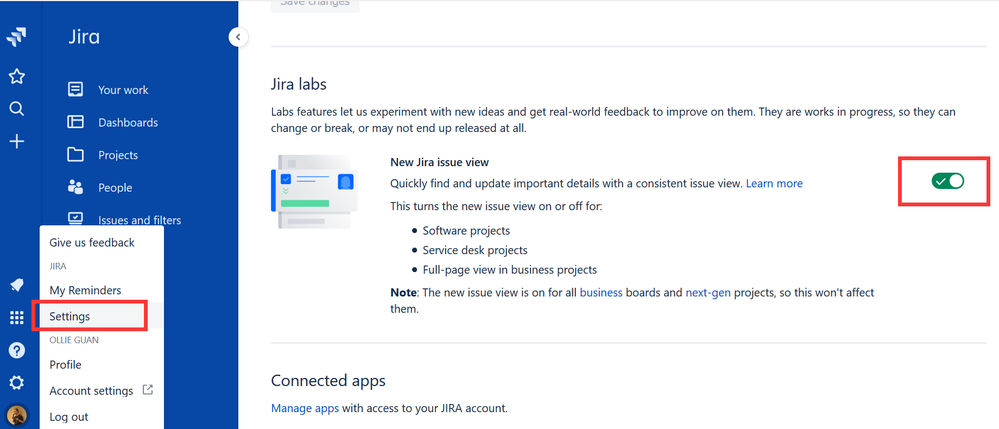
Task: Click the Jira logo icon
Action: [16, 37]
